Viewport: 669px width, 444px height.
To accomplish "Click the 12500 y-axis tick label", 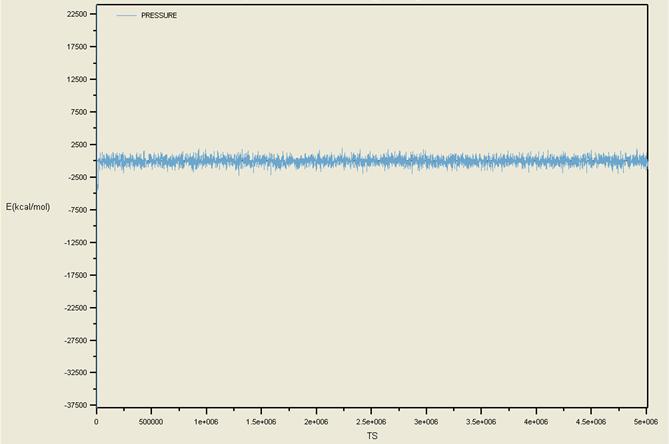I will pyautogui.click(x=74, y=79).
